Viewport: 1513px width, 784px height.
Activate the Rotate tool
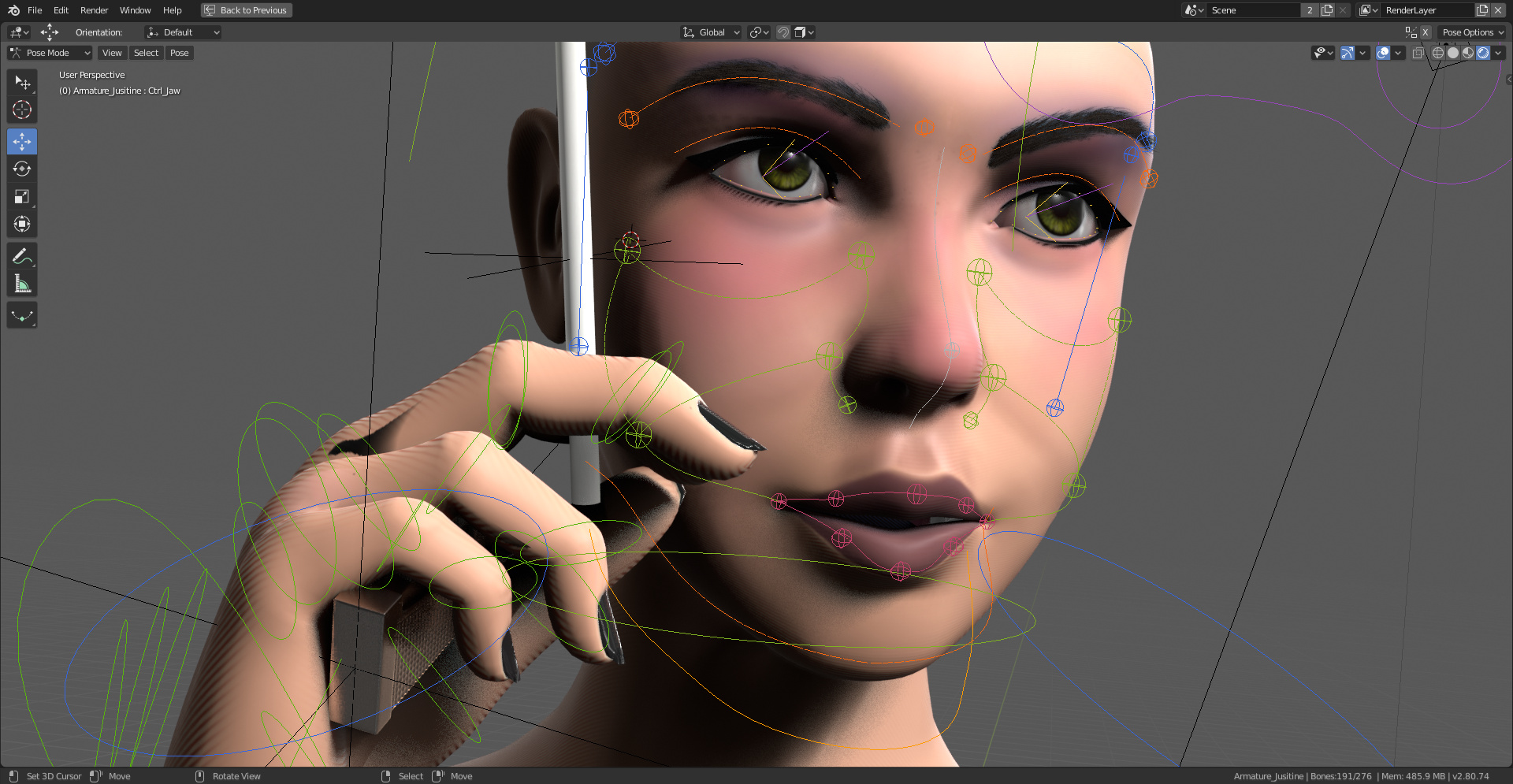click(22, 169)
